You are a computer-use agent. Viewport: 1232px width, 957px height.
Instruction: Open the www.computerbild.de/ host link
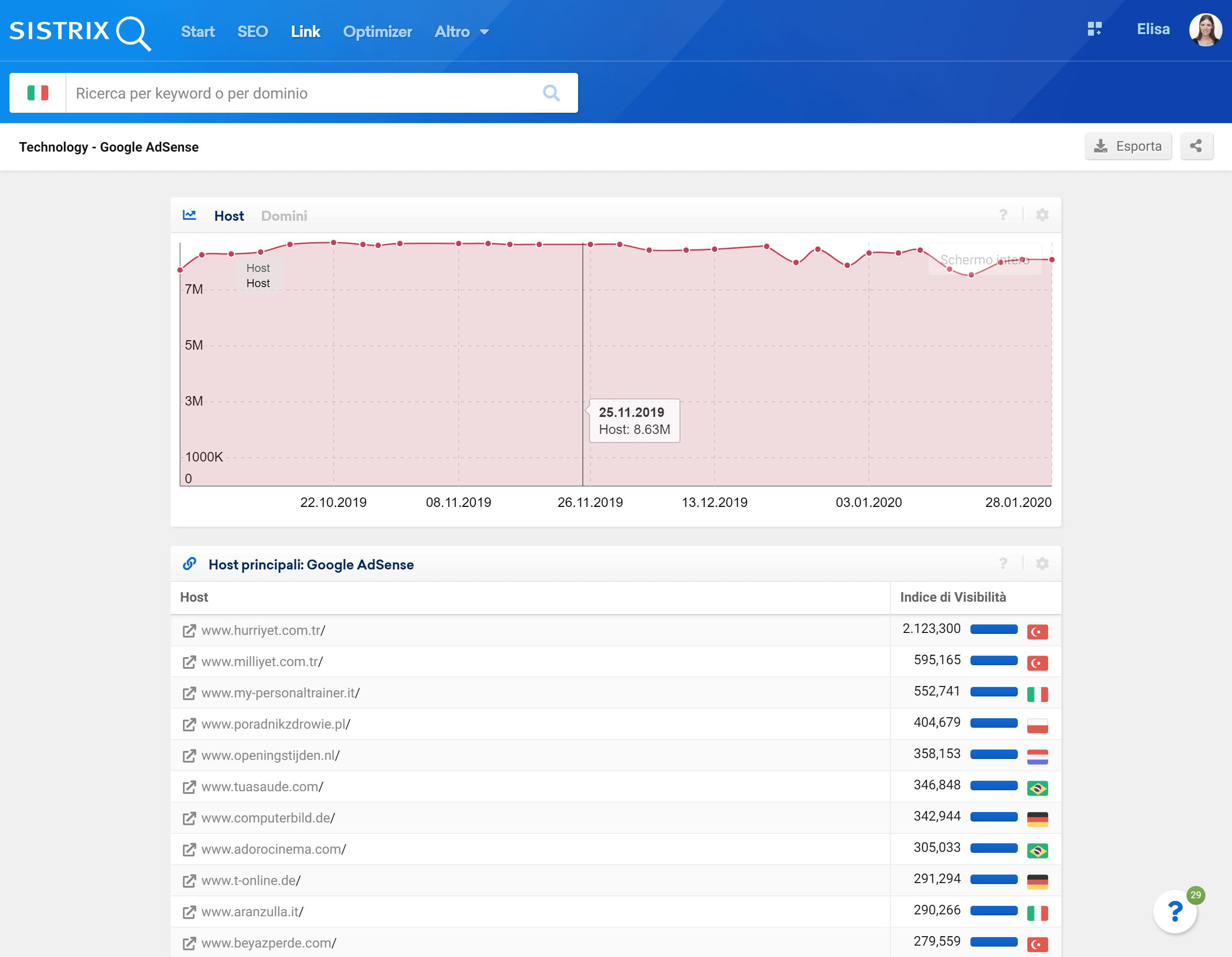click(x=268, y=819)
